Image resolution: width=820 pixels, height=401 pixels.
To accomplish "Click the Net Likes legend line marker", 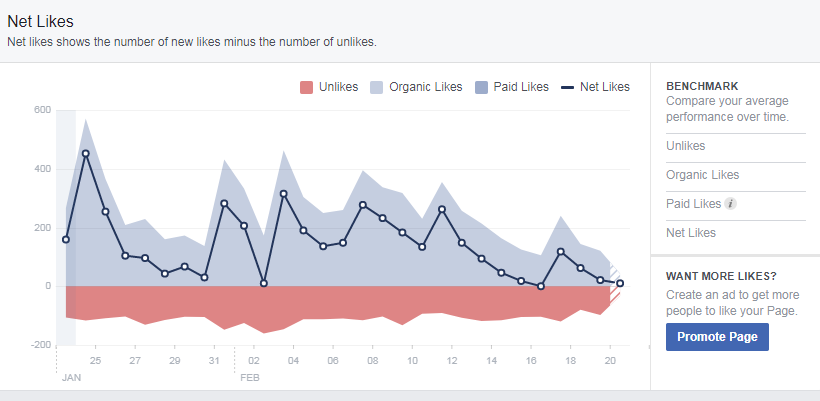I will (x=567, y=87).
